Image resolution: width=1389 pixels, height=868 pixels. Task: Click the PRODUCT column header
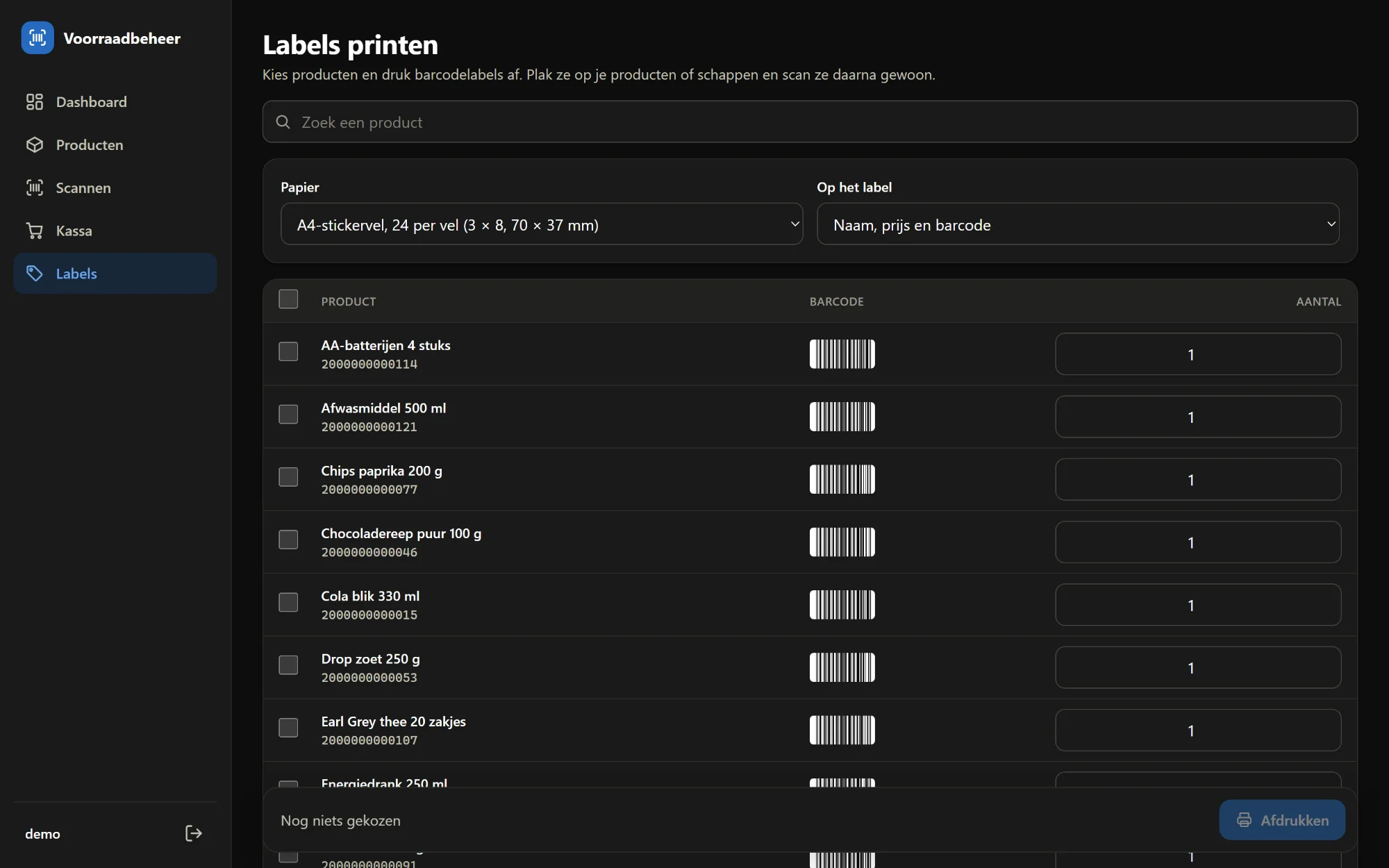pyautogui.click(x=349, y=301)
